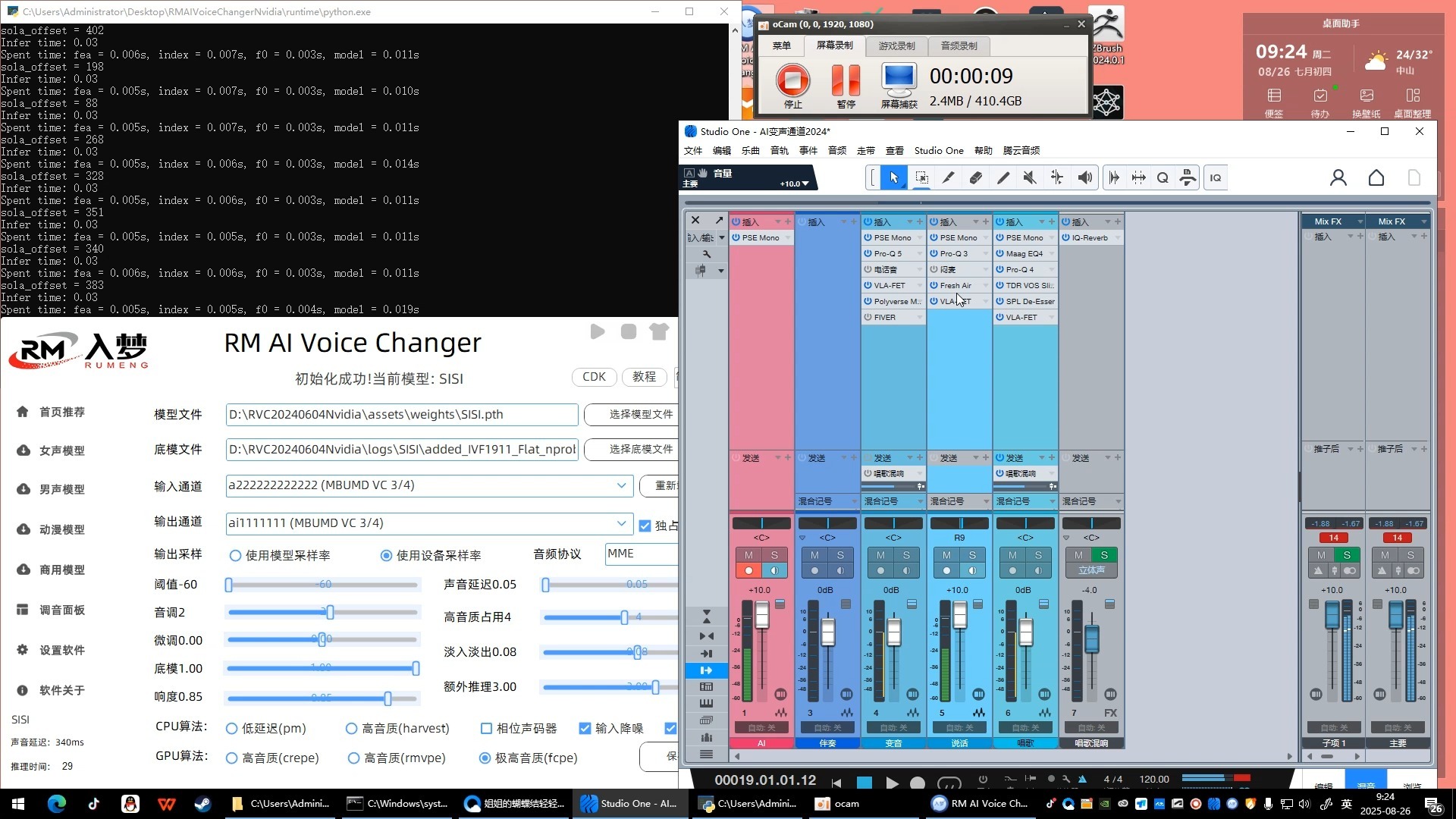Open the outputs panel icon in mixer sidebar
Viewport: 1456px width, 819px height.
[x=706, y=670]
